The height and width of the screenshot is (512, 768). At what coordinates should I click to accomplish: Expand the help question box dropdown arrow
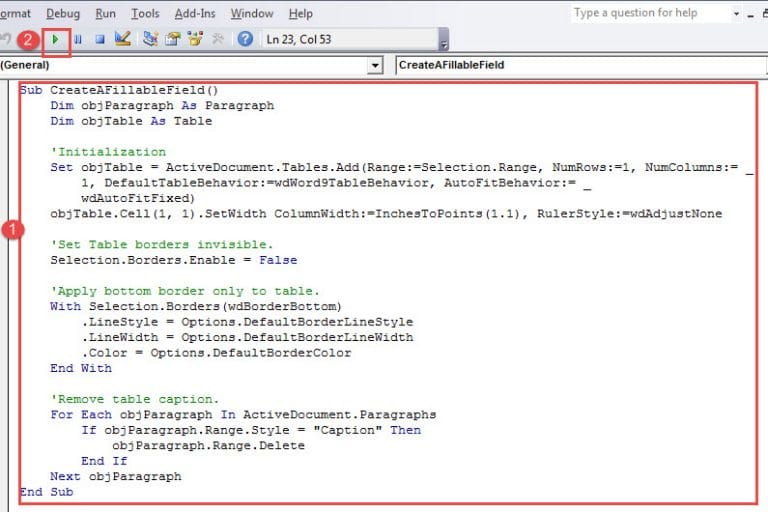tap(737, 14)
